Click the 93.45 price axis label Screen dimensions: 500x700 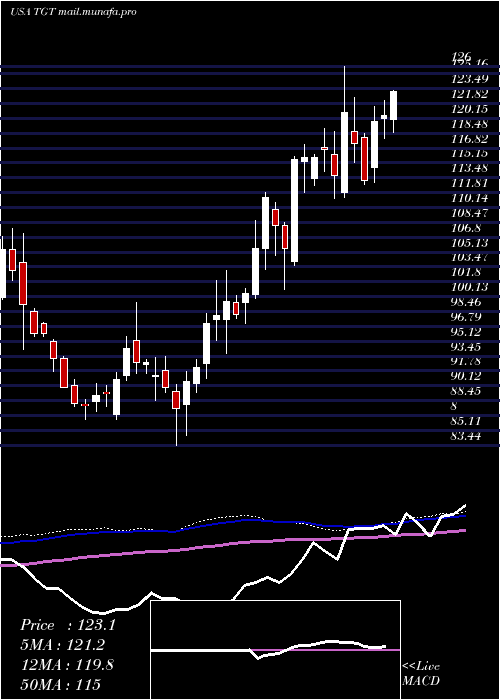tap(466, 346)
